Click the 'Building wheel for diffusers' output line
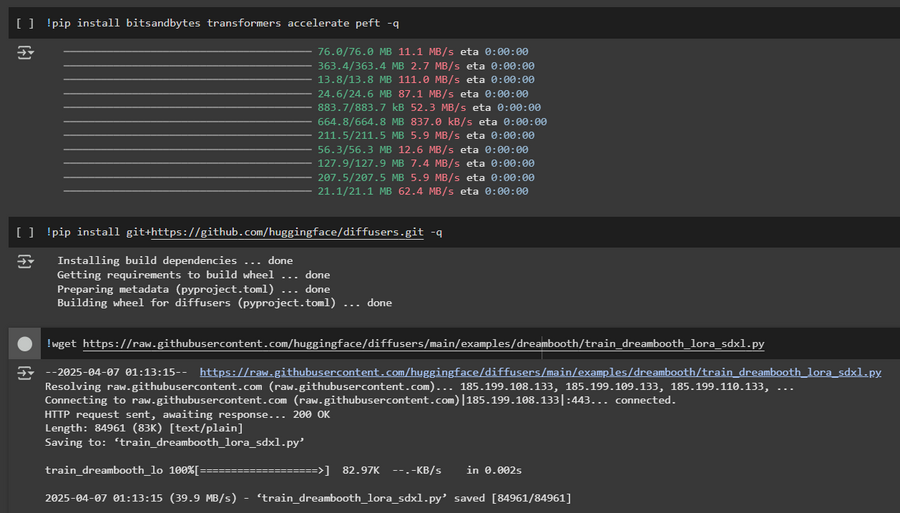The width and height of the screenshot is (900, 513). click(x=224, y=303)
